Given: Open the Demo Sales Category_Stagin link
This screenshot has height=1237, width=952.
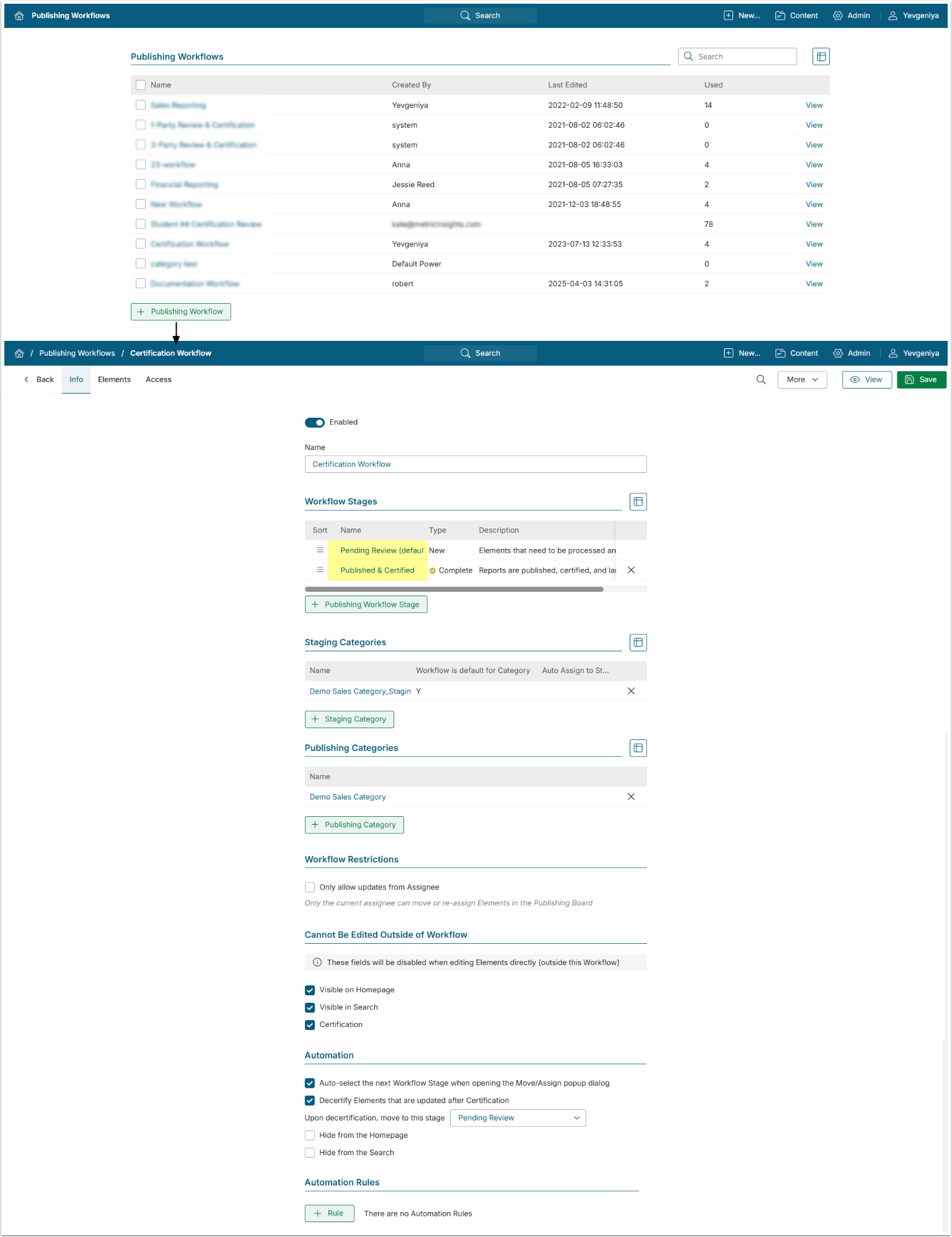Looking at the screenshot, I should click(x=360, y=691).
